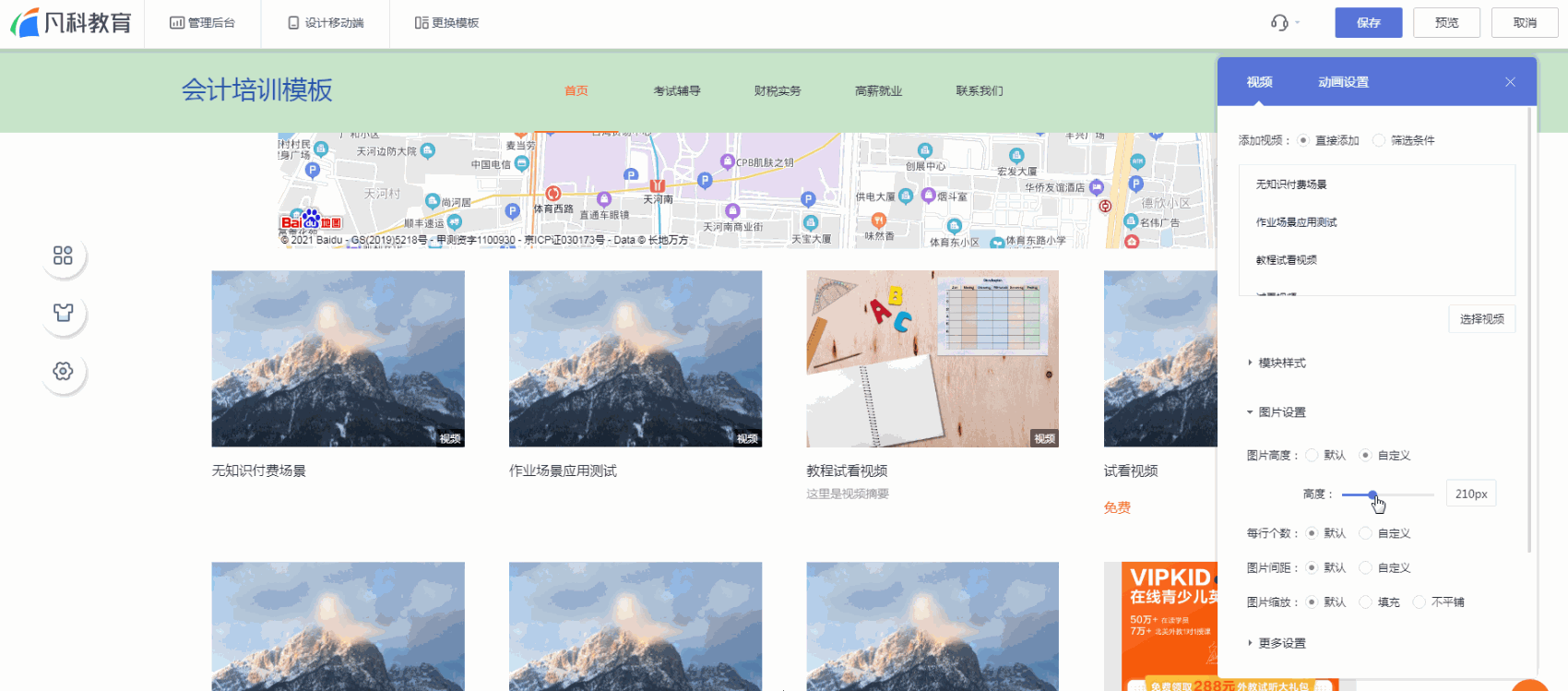
Task: Expand the 模块样式 section
Action: click(x=1277, y=363)
